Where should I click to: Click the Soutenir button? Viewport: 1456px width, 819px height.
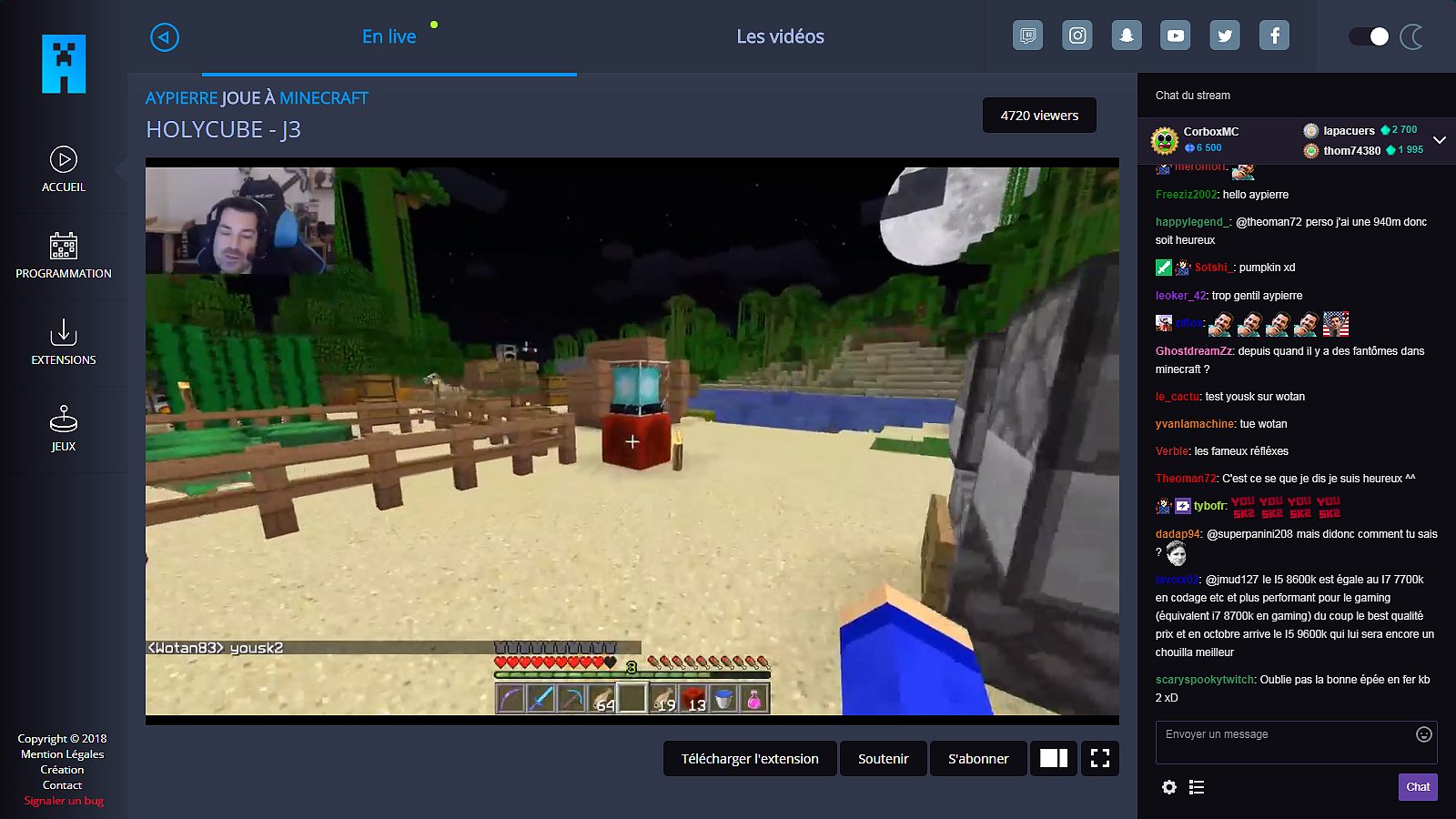pos(884,759)
